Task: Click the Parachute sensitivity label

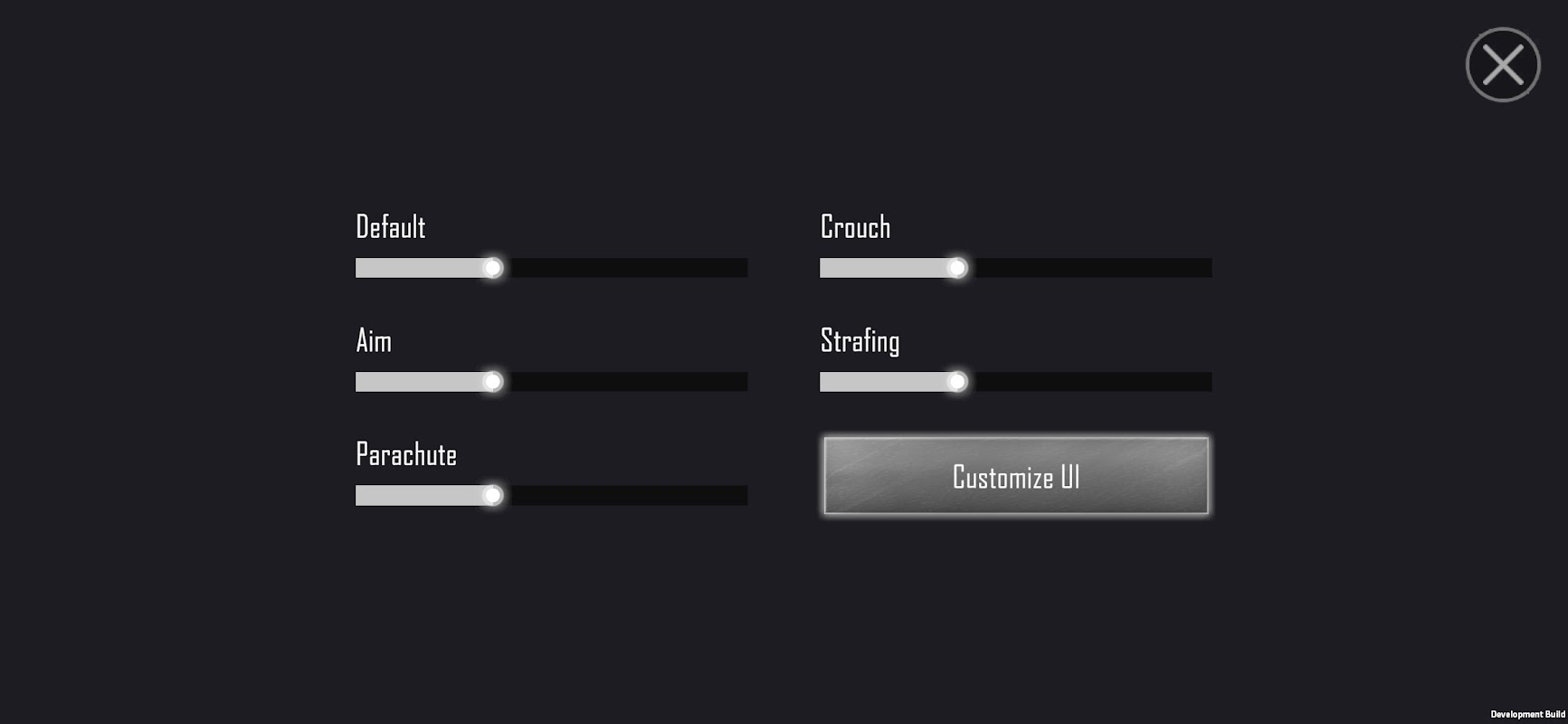Action: 406,454
